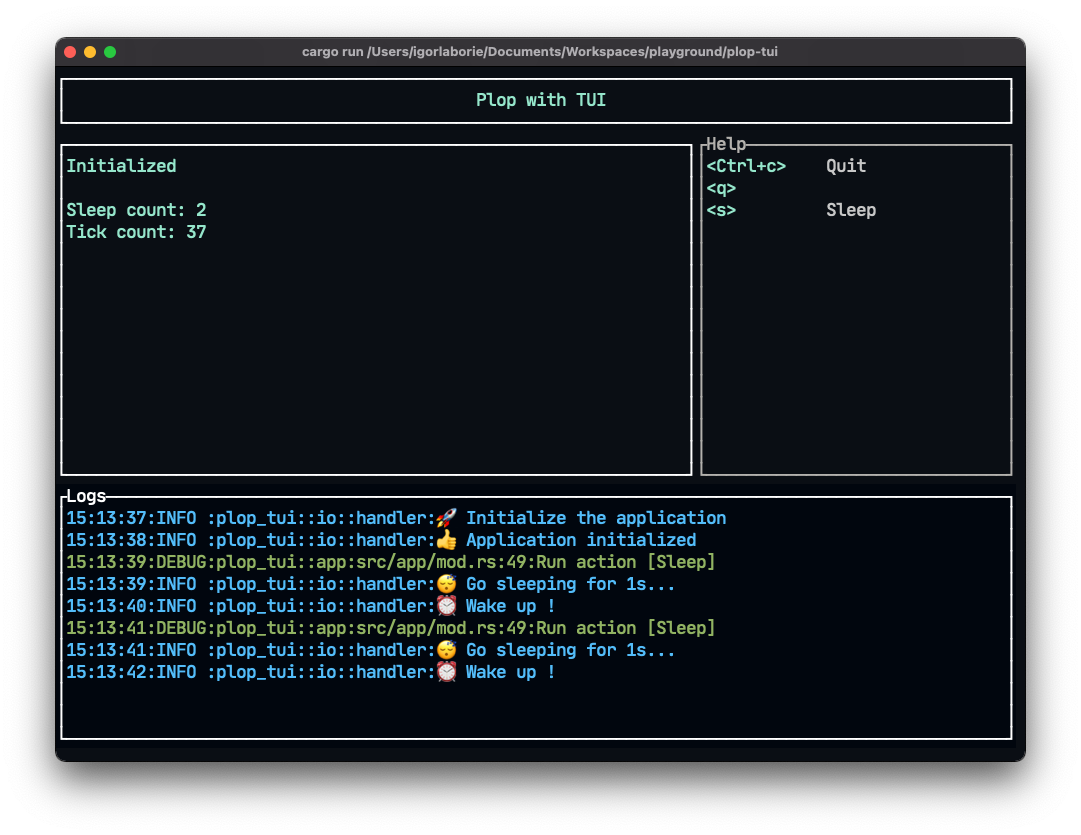
Task: Click the rocket emoji in the logs
Action: point(447,518)
